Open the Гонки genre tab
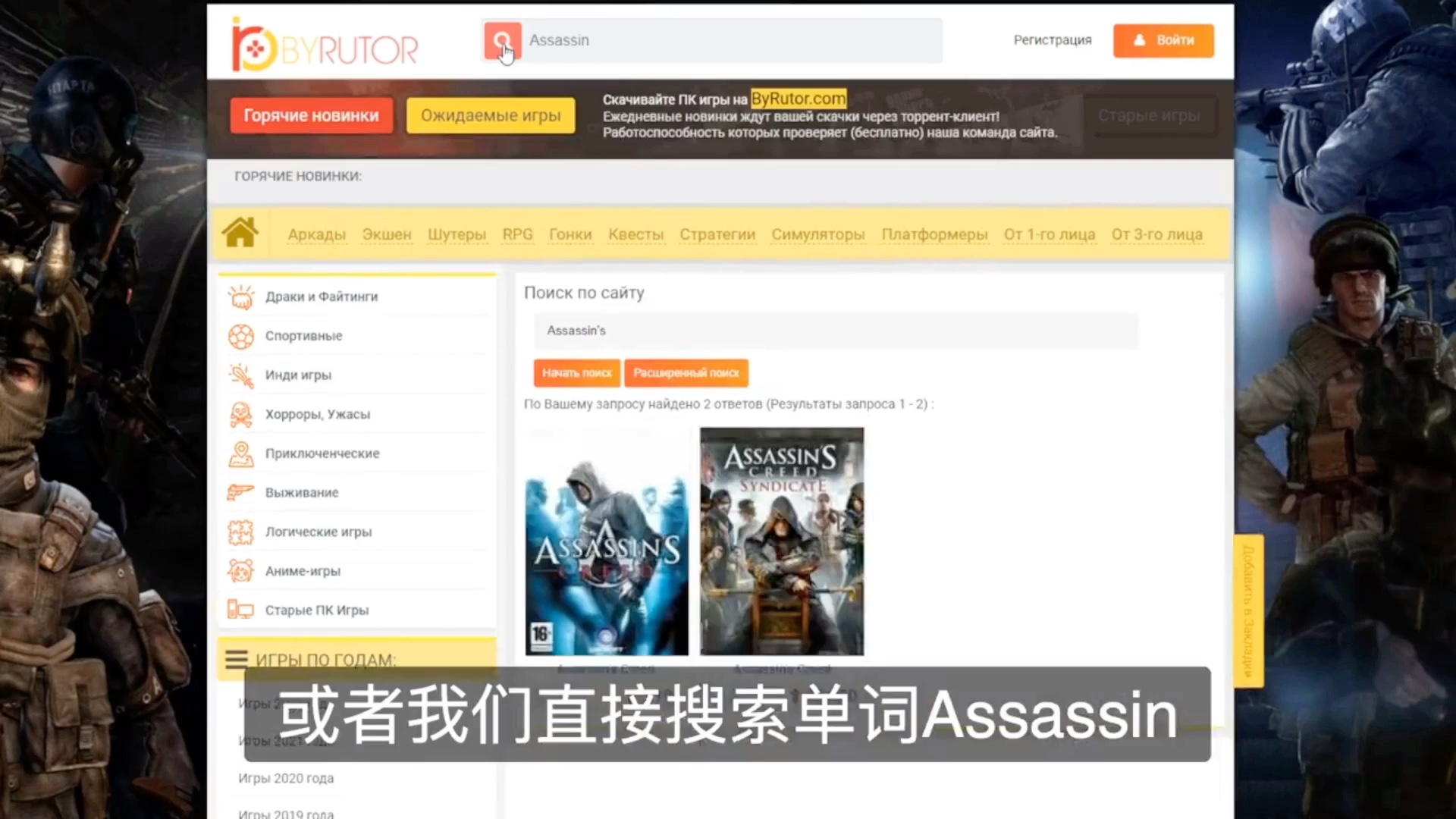Screen dimensions: 1456x819 pyautogui.click(x=570, y=234)
